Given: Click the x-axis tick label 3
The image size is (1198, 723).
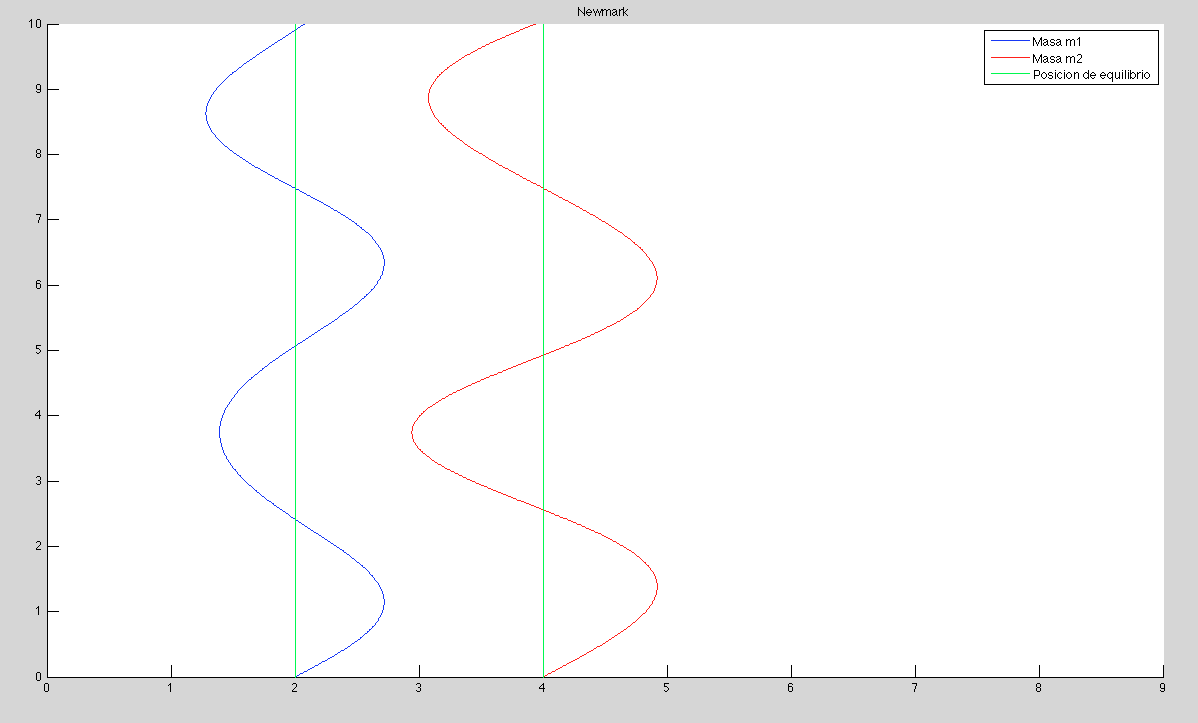Looking at the screenshot, I should tap(419, 689).
